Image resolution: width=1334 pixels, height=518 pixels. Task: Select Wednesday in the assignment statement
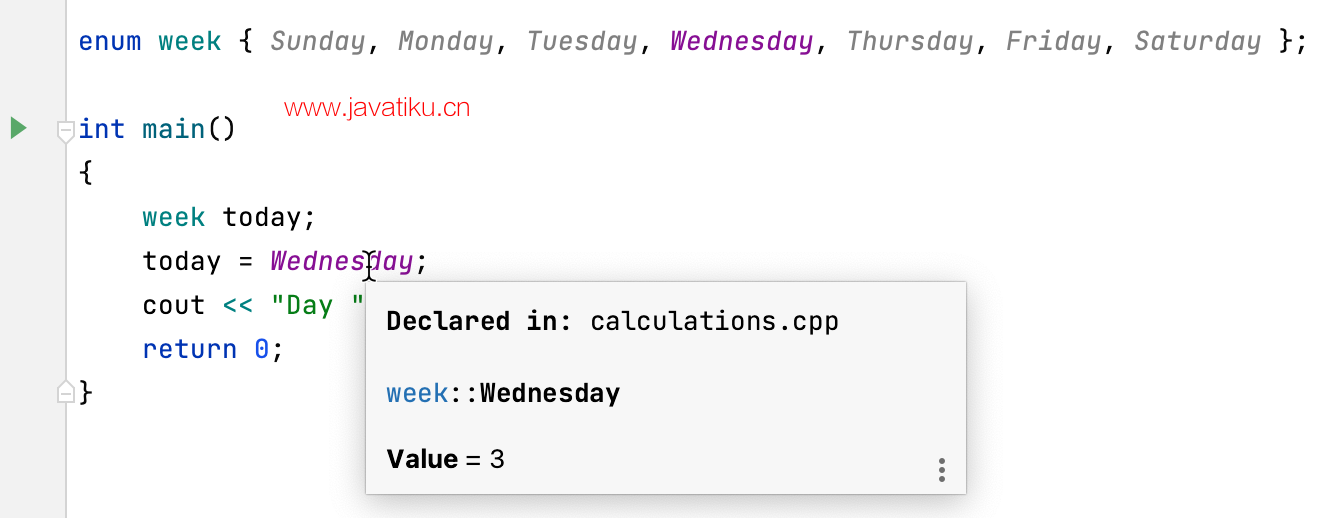(x=341, y=261)
